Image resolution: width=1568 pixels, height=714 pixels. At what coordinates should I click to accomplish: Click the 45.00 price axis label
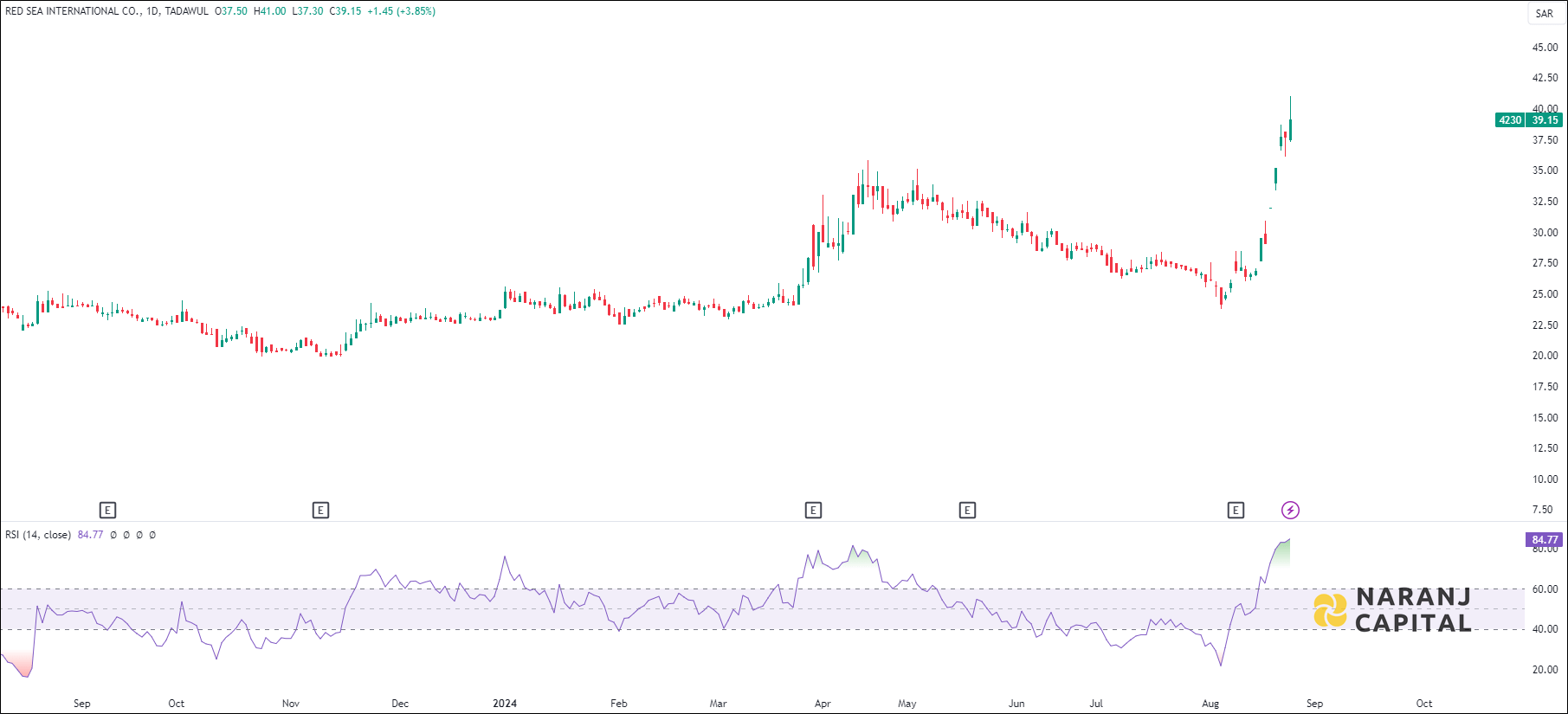1545,48
